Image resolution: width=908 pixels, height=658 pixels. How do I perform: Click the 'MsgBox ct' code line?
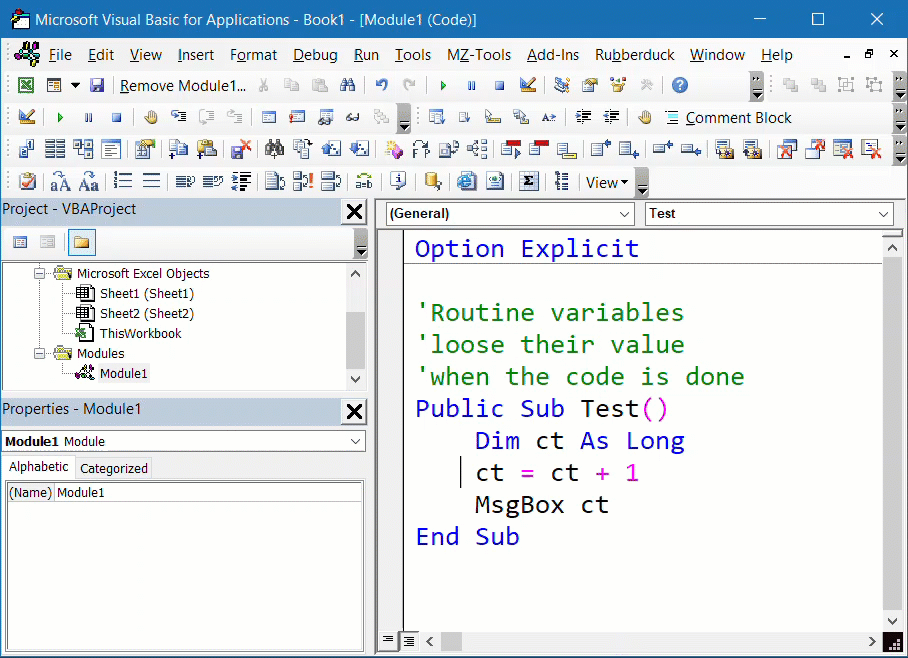pyautogui.click(x=541, y=505)
